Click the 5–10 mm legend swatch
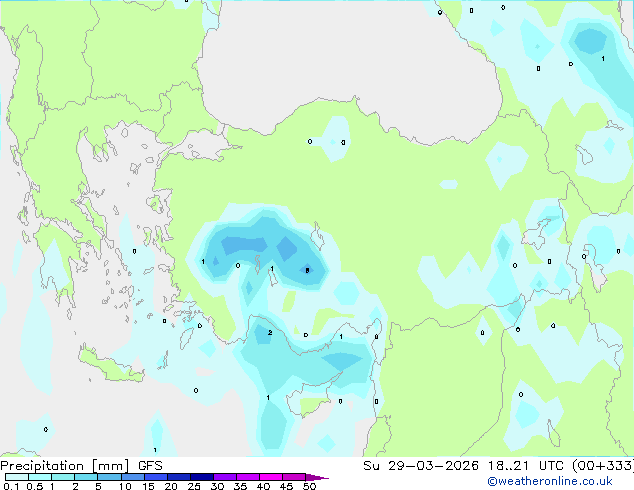 [109, 477]
